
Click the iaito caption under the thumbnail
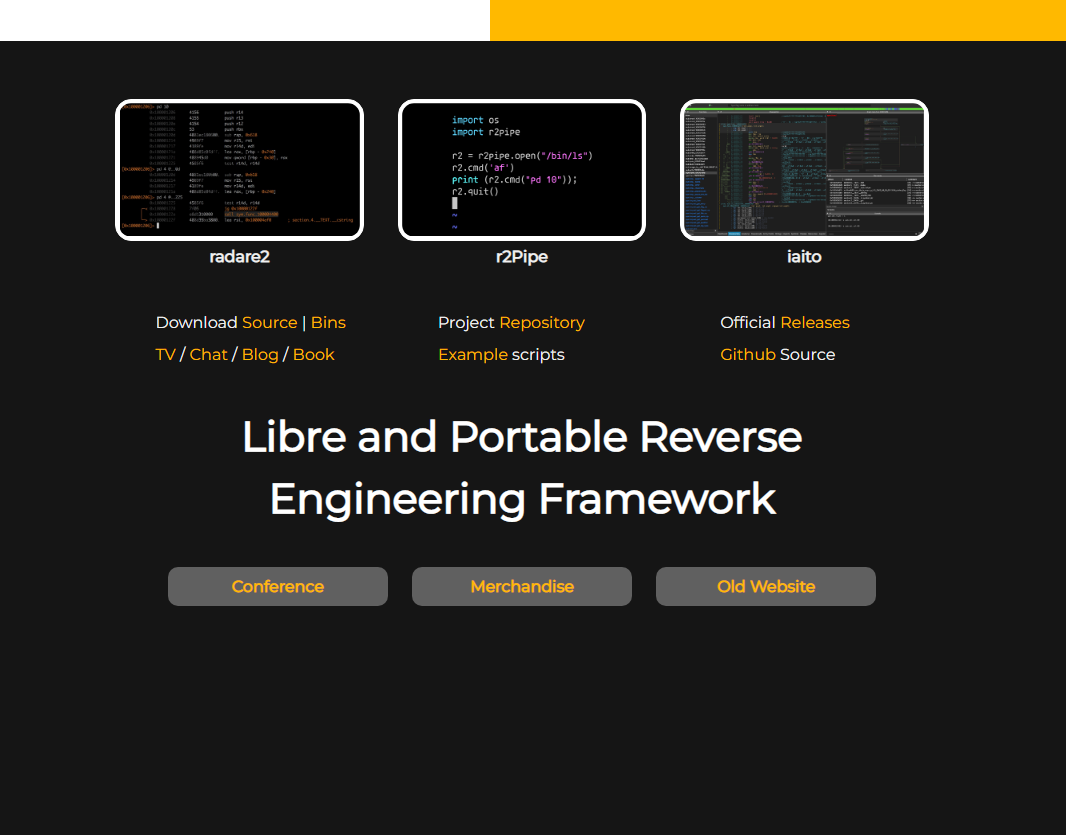click(804, 256)
